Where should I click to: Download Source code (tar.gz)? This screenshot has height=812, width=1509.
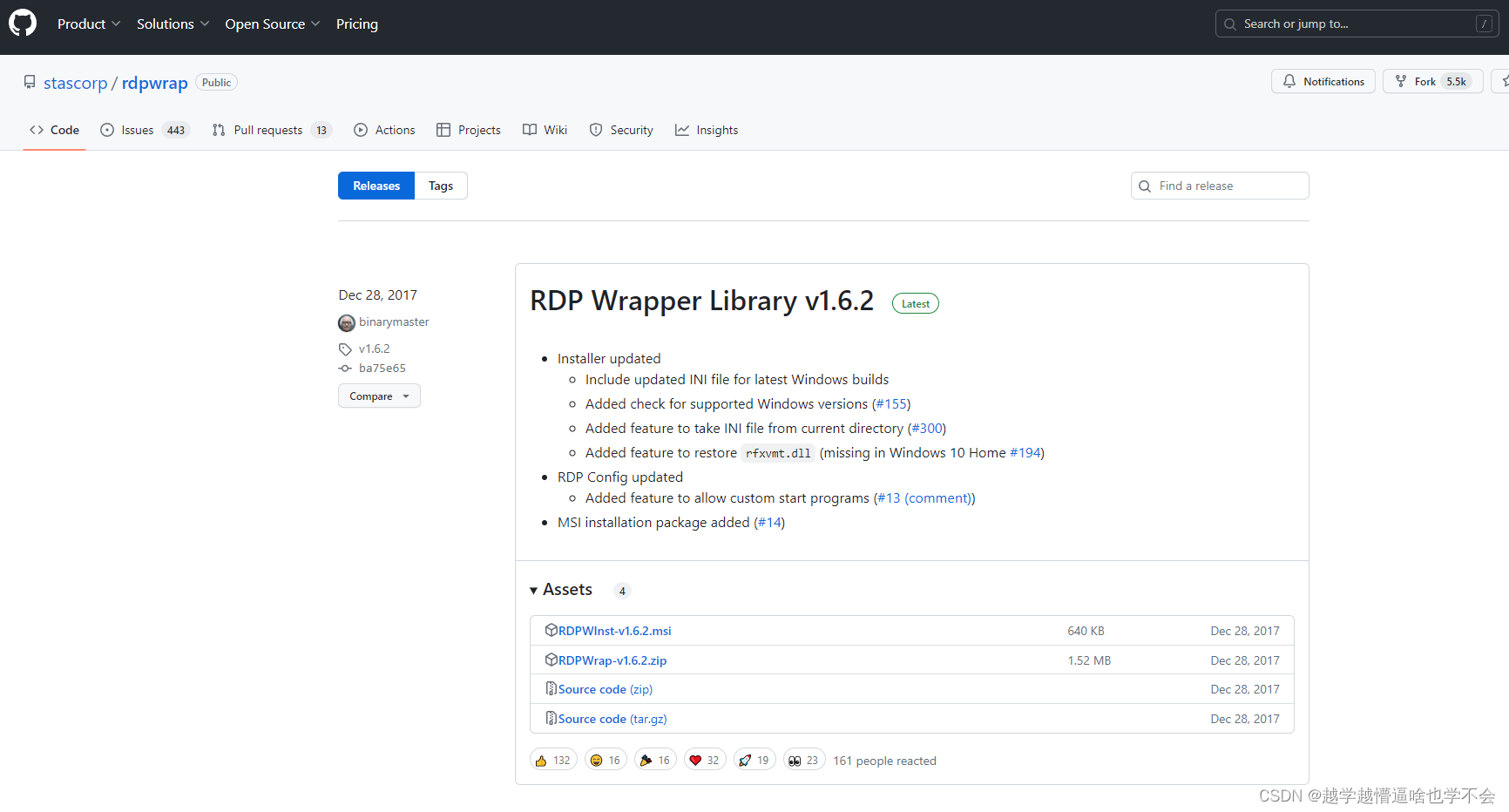point(612,719)
